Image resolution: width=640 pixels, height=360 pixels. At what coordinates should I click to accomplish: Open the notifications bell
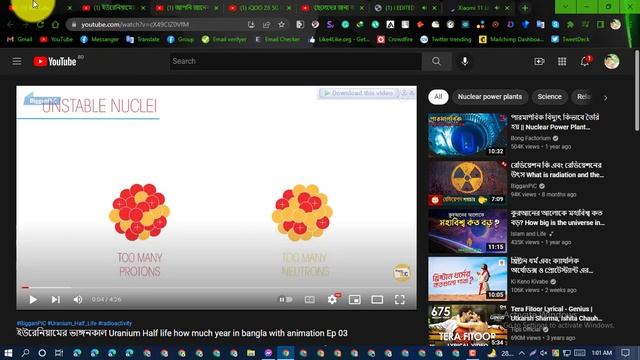coord(584,61)
